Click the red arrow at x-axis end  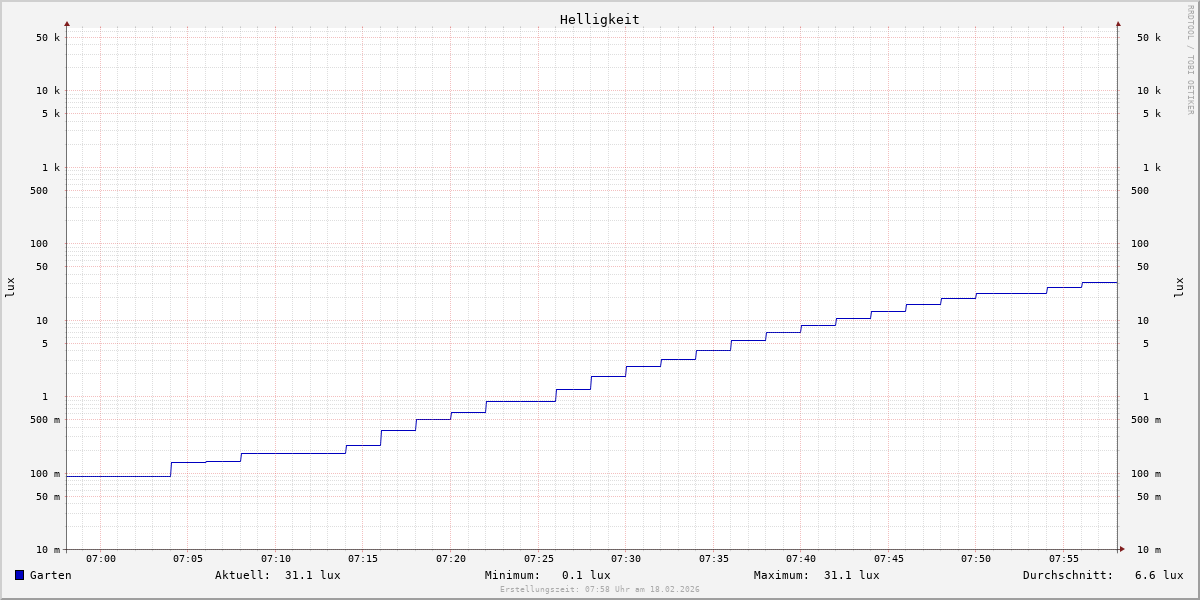pyautogui.click(x=1121, y=549)
